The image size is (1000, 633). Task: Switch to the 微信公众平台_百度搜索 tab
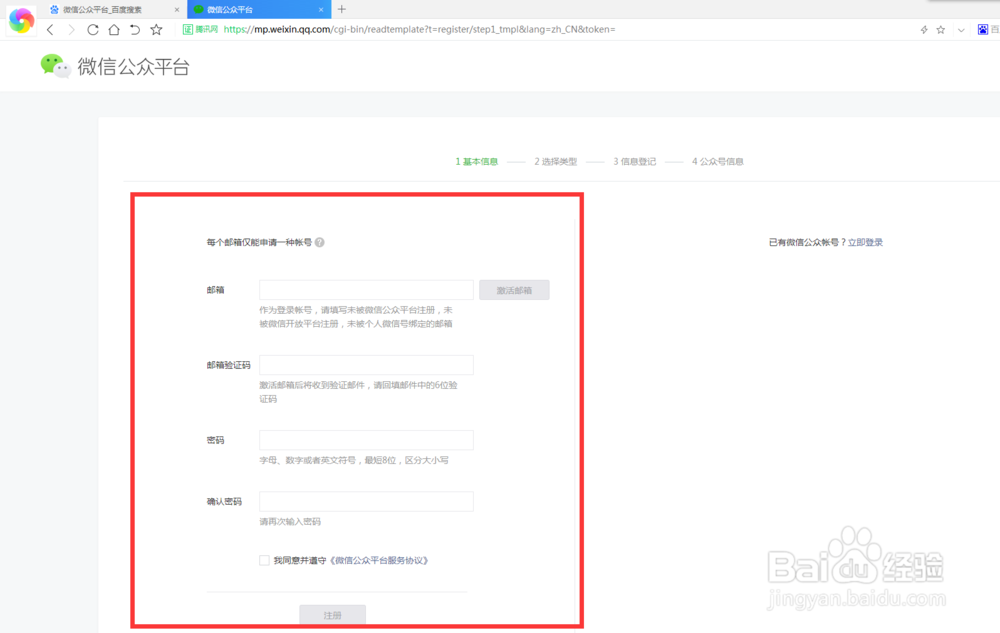(x=115, y=10)
